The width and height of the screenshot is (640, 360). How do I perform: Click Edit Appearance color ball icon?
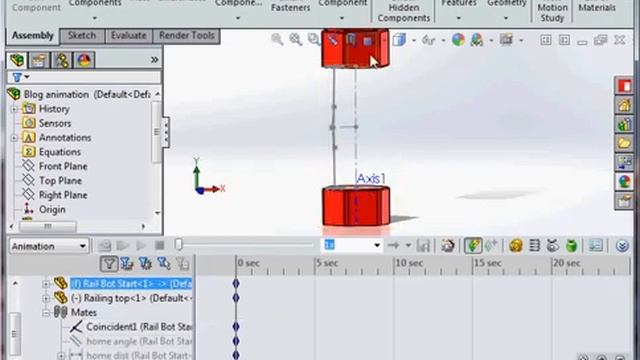458,40
